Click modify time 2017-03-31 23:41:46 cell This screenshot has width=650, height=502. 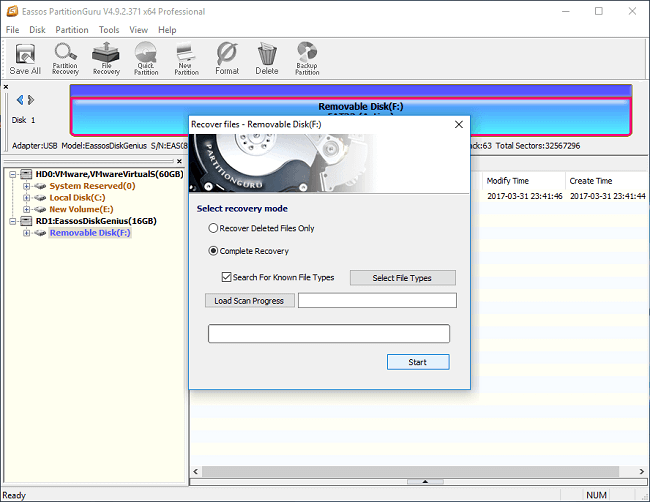tap(524, 196)
